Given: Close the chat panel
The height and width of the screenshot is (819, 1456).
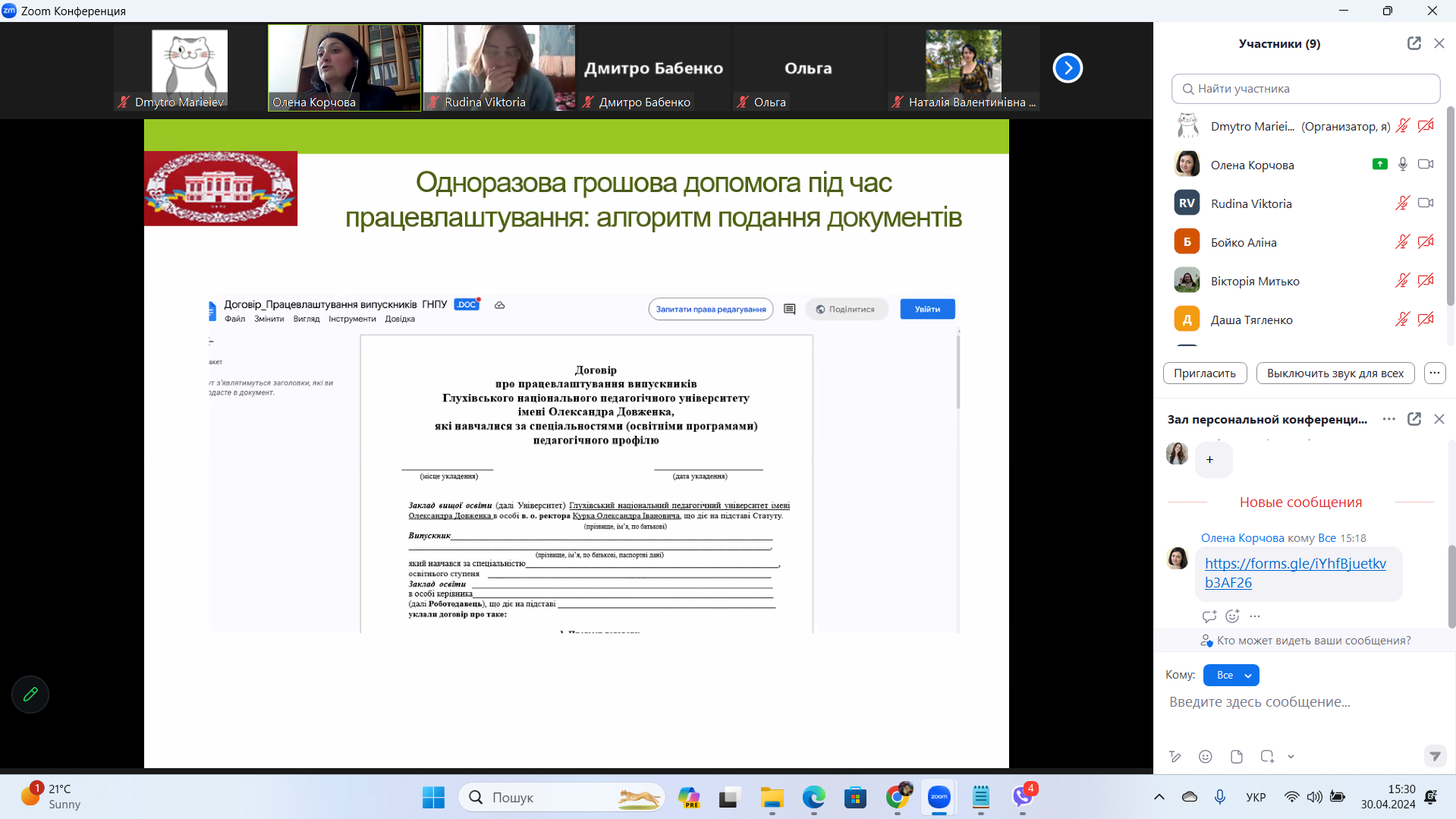Looking at the screenshot, I should (1439, 419).
